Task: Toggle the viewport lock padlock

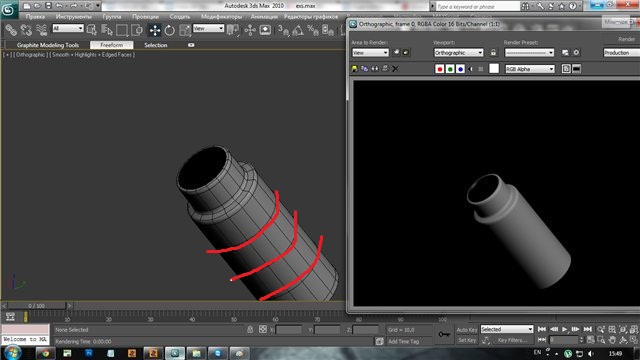Action: pyautogui.click(x=493, y=53)
